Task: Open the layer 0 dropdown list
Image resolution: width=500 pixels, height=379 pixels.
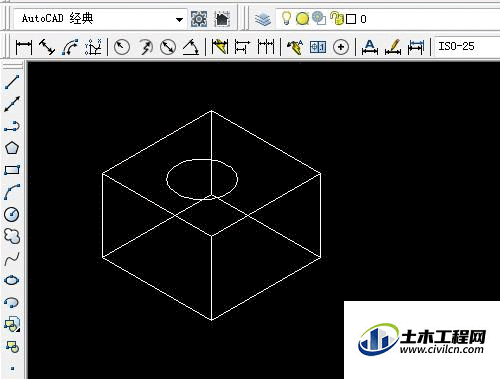Action: 388,19
